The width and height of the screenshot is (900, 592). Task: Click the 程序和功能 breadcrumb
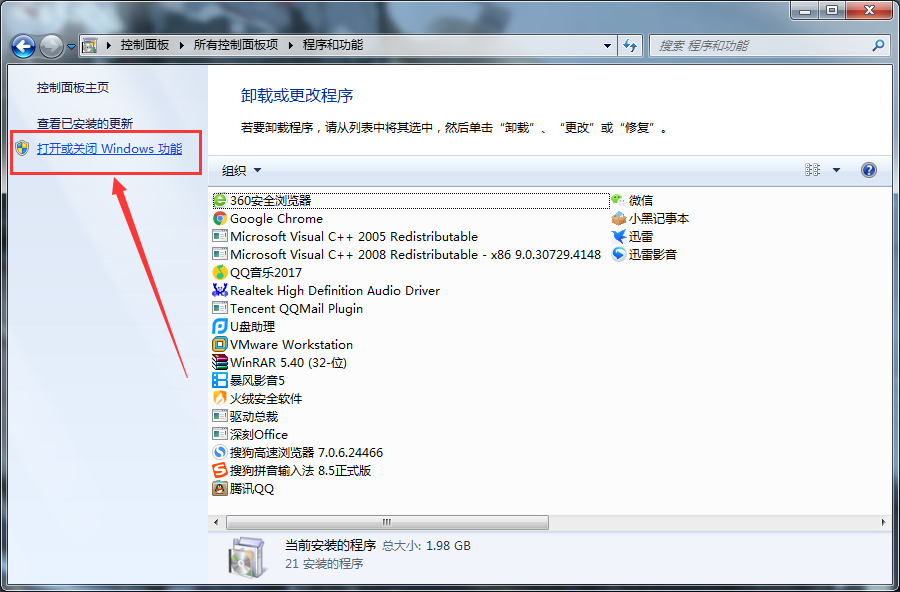tap(333, 45)
